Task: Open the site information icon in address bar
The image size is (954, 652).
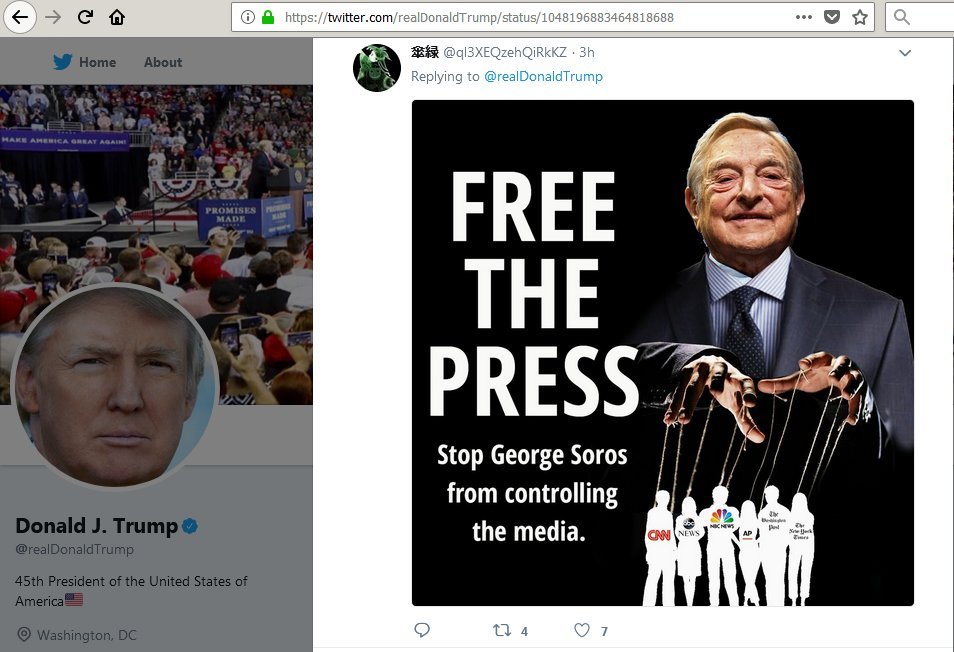Action: (248, 17)
